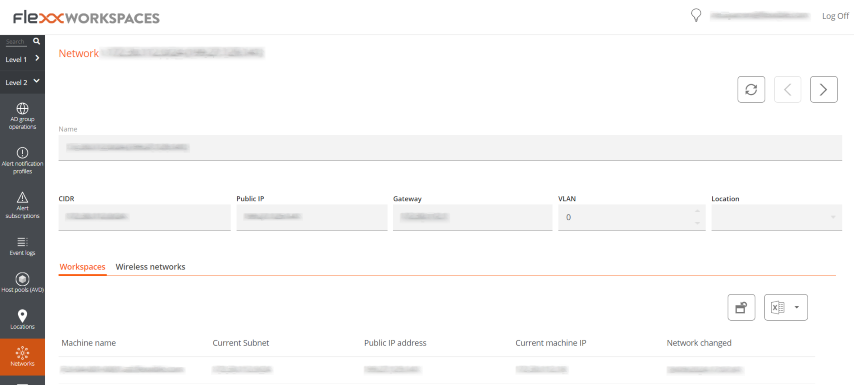The height and width of the screenshot is (385, 854).
Task: Collapse the Level 2 menu
Action: pos(22,82)
